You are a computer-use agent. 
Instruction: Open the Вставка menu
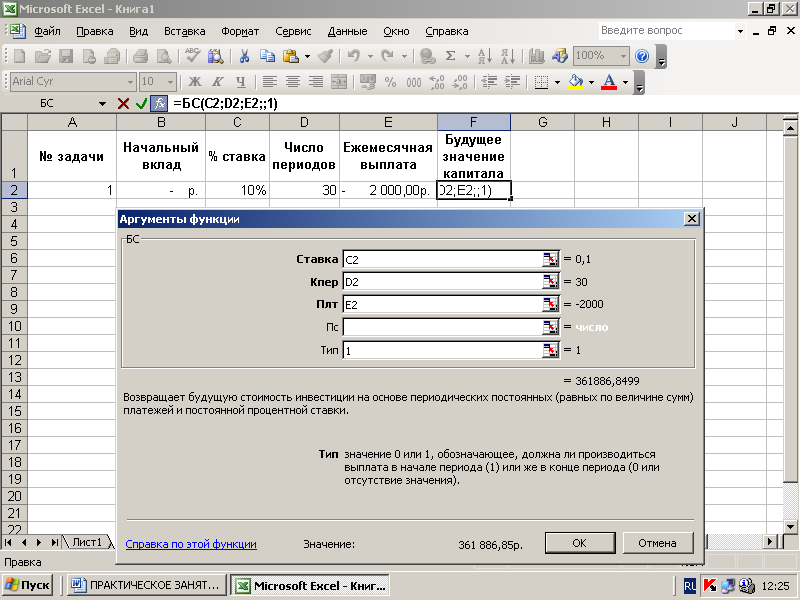click(185, 31)
